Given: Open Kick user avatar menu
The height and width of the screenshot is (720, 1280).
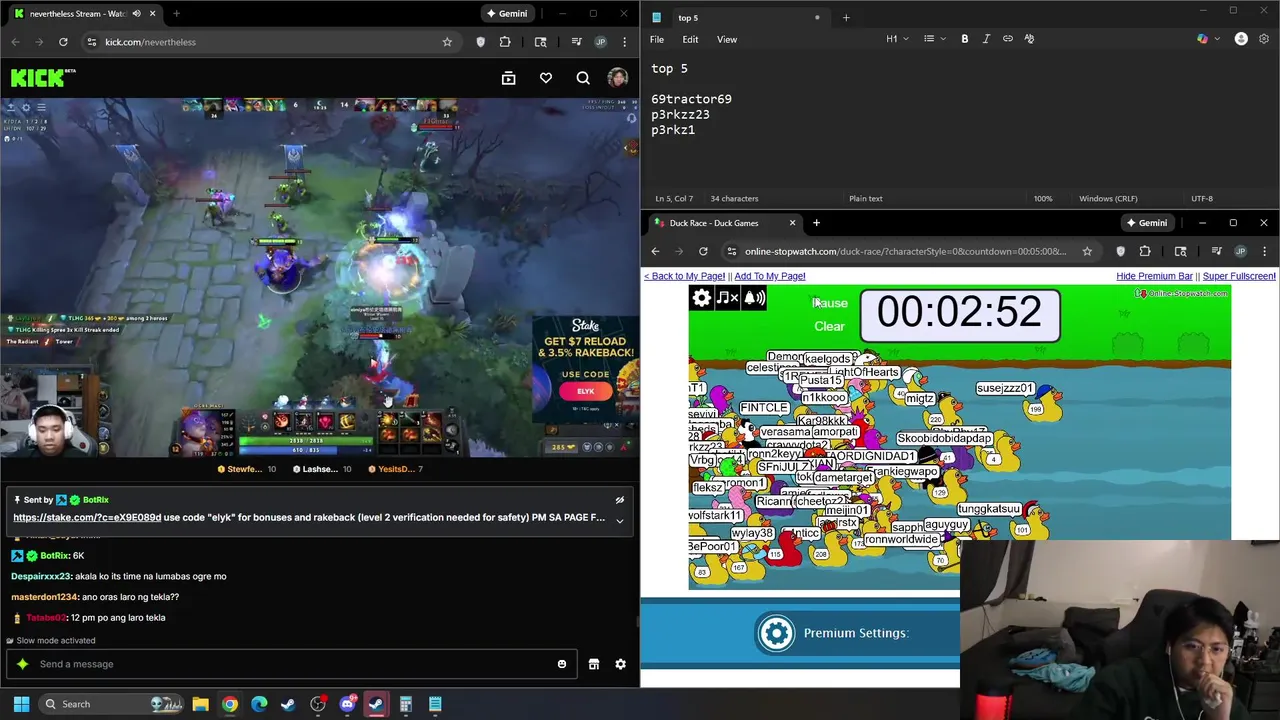Looking at the screenshot, I should click(617, 78).
